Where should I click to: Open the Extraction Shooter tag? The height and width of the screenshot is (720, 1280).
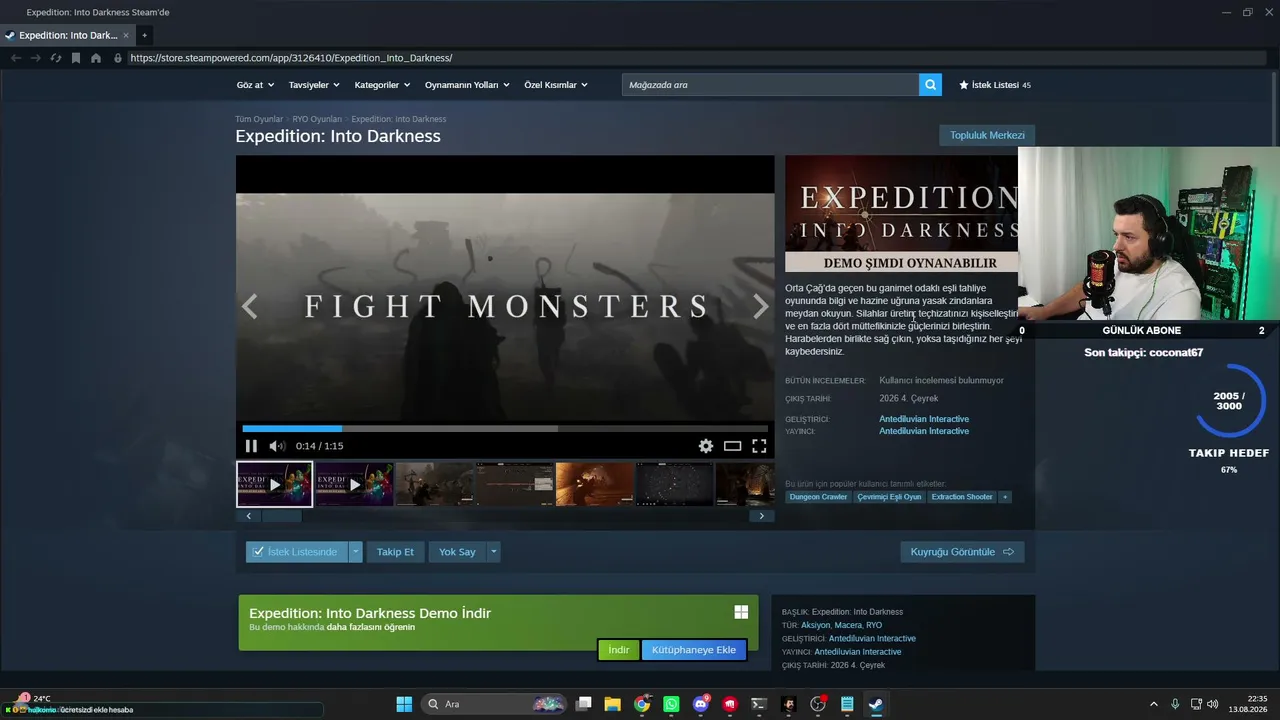tap(962, 497)
